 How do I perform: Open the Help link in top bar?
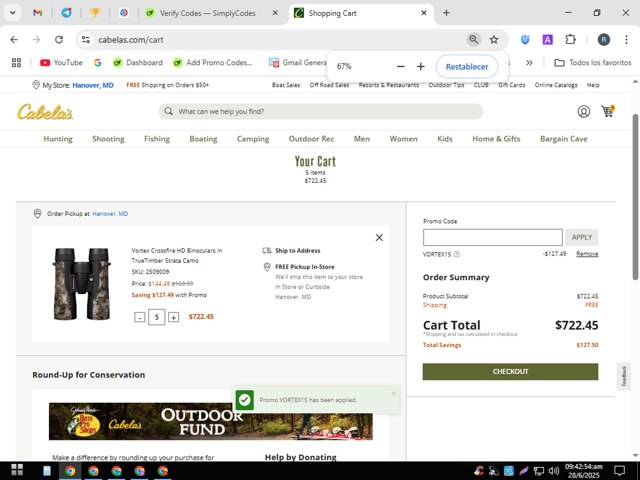593,85
